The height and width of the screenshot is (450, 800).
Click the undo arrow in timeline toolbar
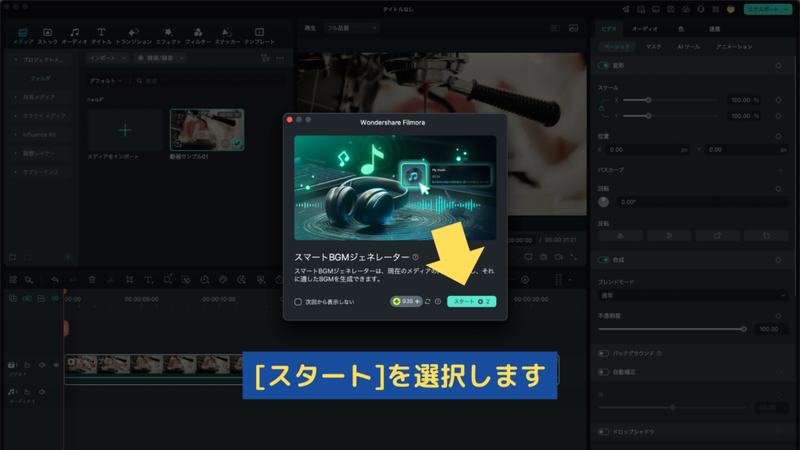pyautogui.click(x=55, y=280)
